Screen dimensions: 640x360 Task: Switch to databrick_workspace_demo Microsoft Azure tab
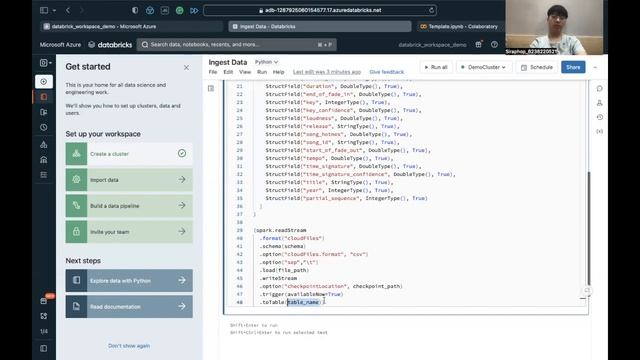[131, 27]
